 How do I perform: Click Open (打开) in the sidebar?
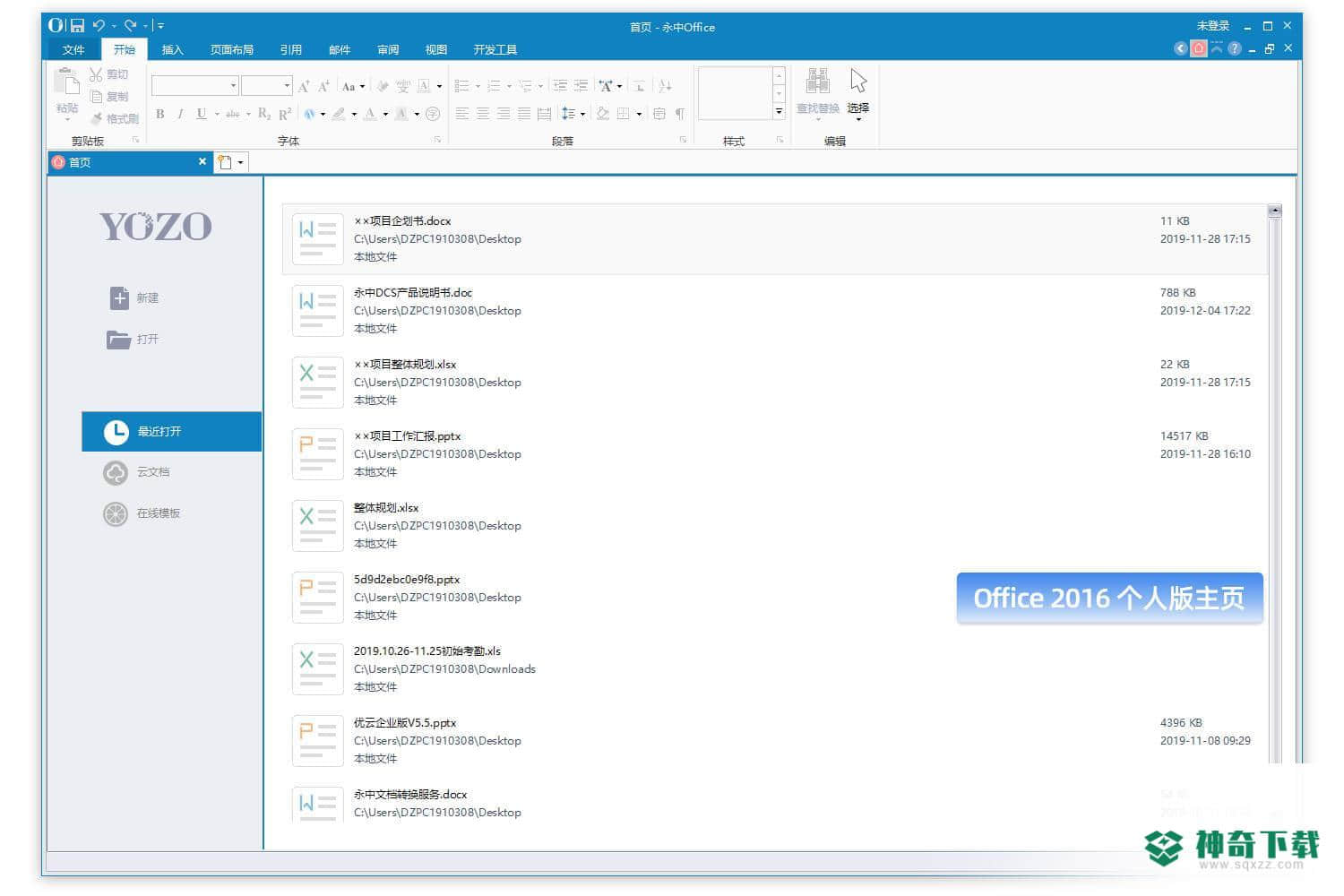[x=134, y=339]
